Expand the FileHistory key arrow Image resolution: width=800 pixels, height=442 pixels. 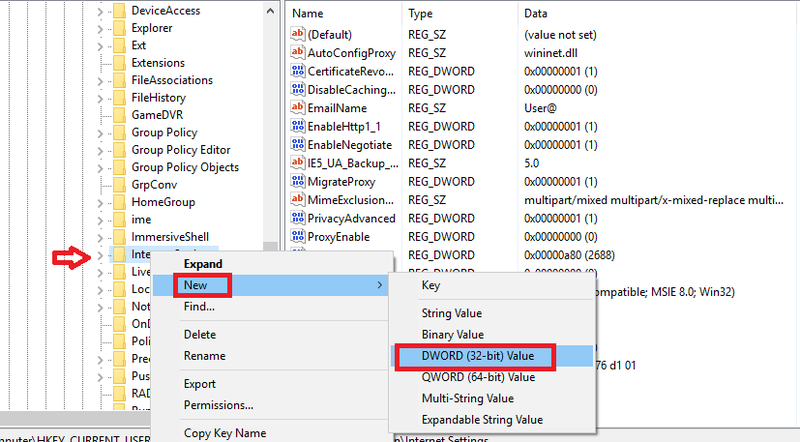coord(100,99)
